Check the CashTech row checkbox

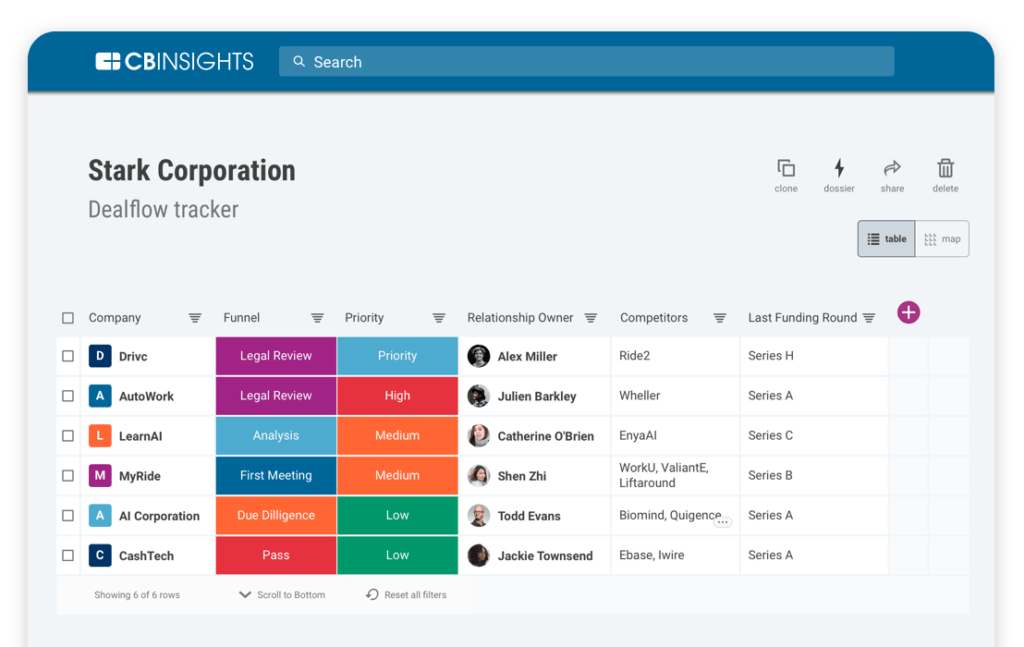68,555
